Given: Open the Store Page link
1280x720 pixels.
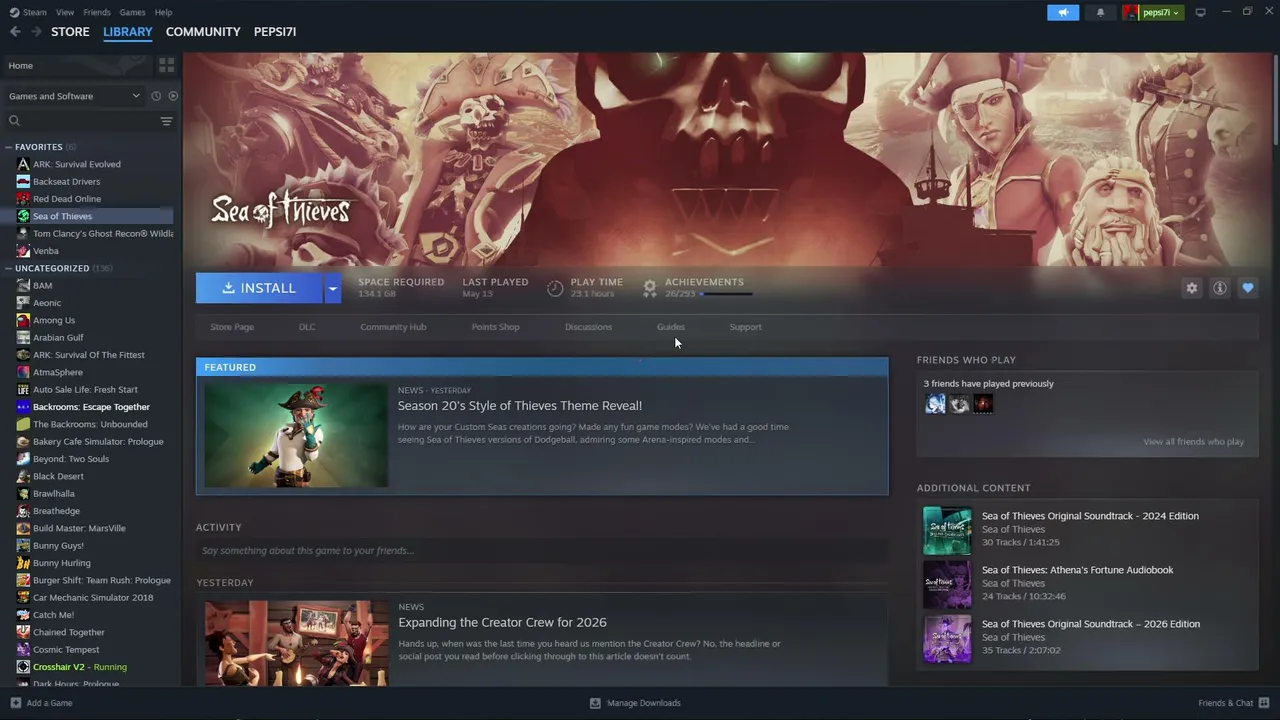Looking at the screenshot, I should point(232,327).
